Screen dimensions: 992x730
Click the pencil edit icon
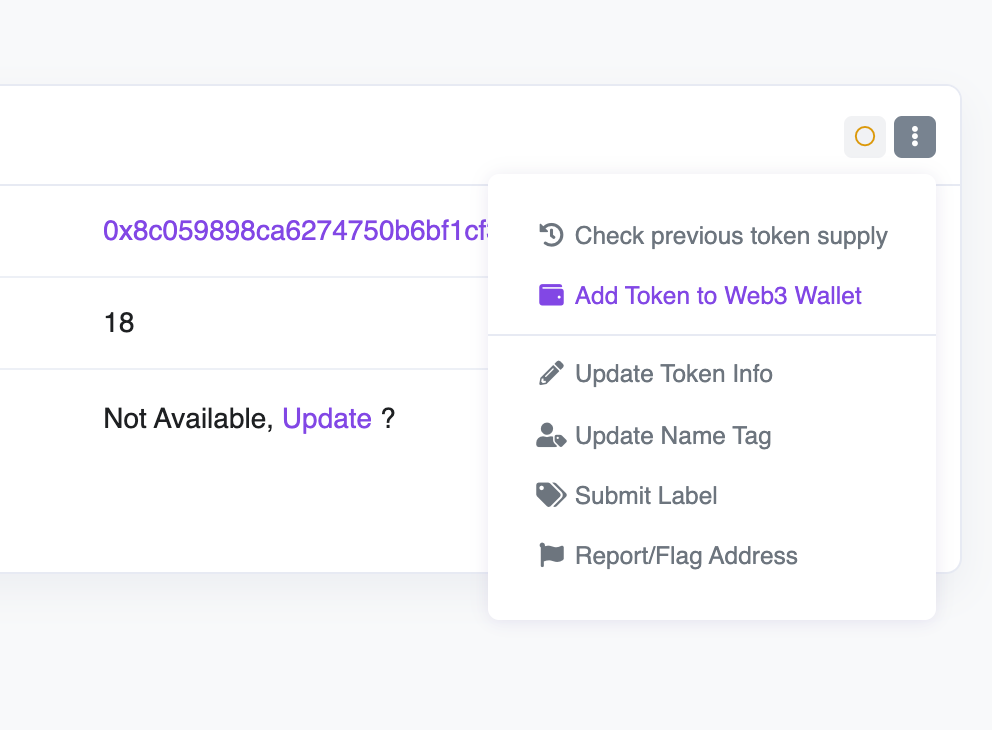(551, 374)
